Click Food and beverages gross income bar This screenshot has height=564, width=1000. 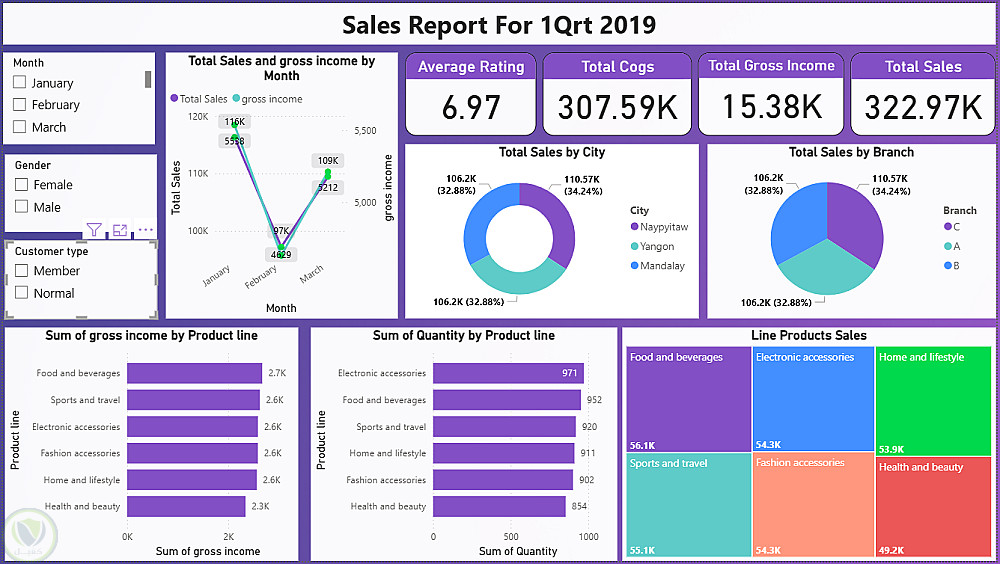(x=195, y=373)
